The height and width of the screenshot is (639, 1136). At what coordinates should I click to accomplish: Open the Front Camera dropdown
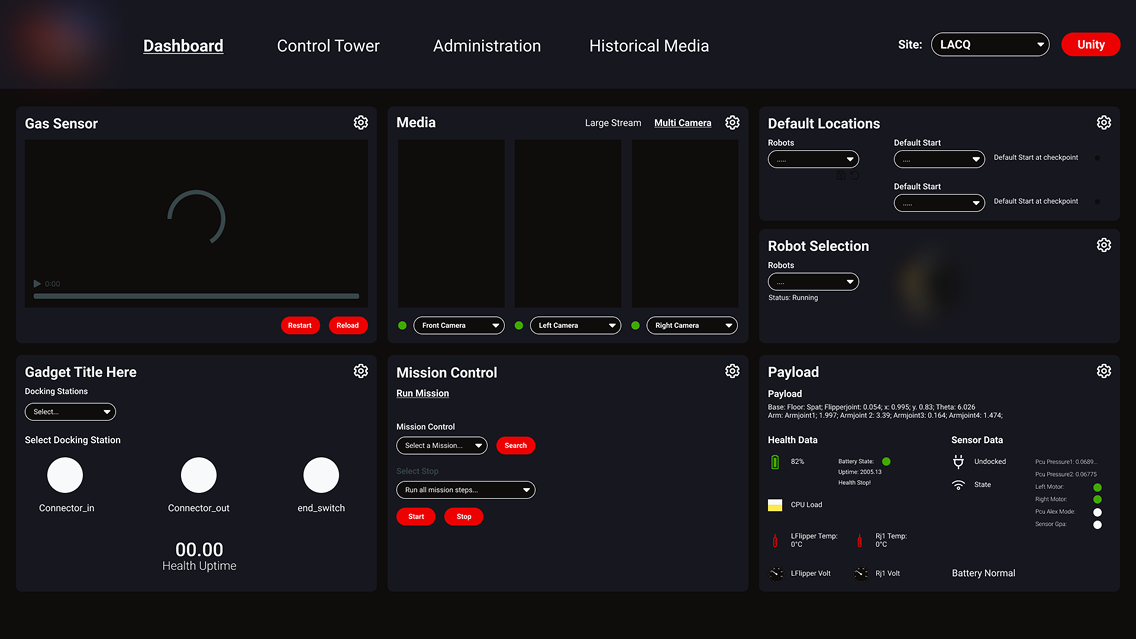(x=459, y=325)
